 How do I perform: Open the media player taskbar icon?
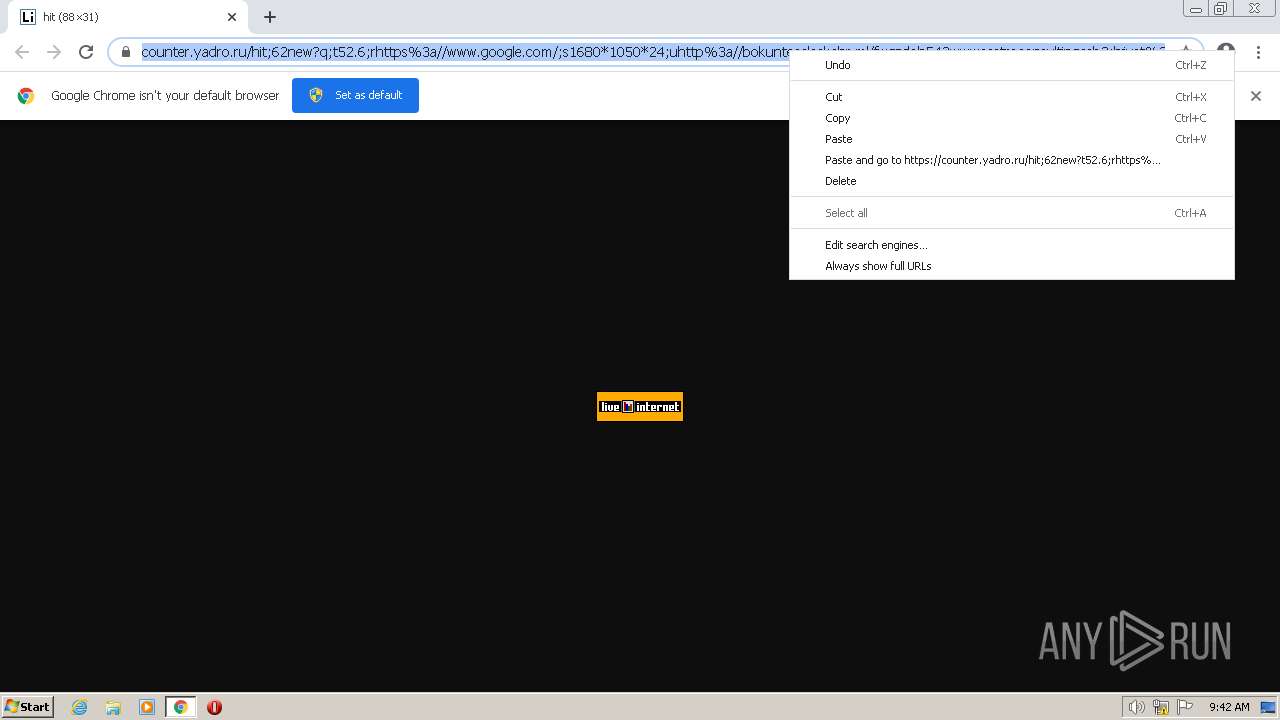click(147, 707)
